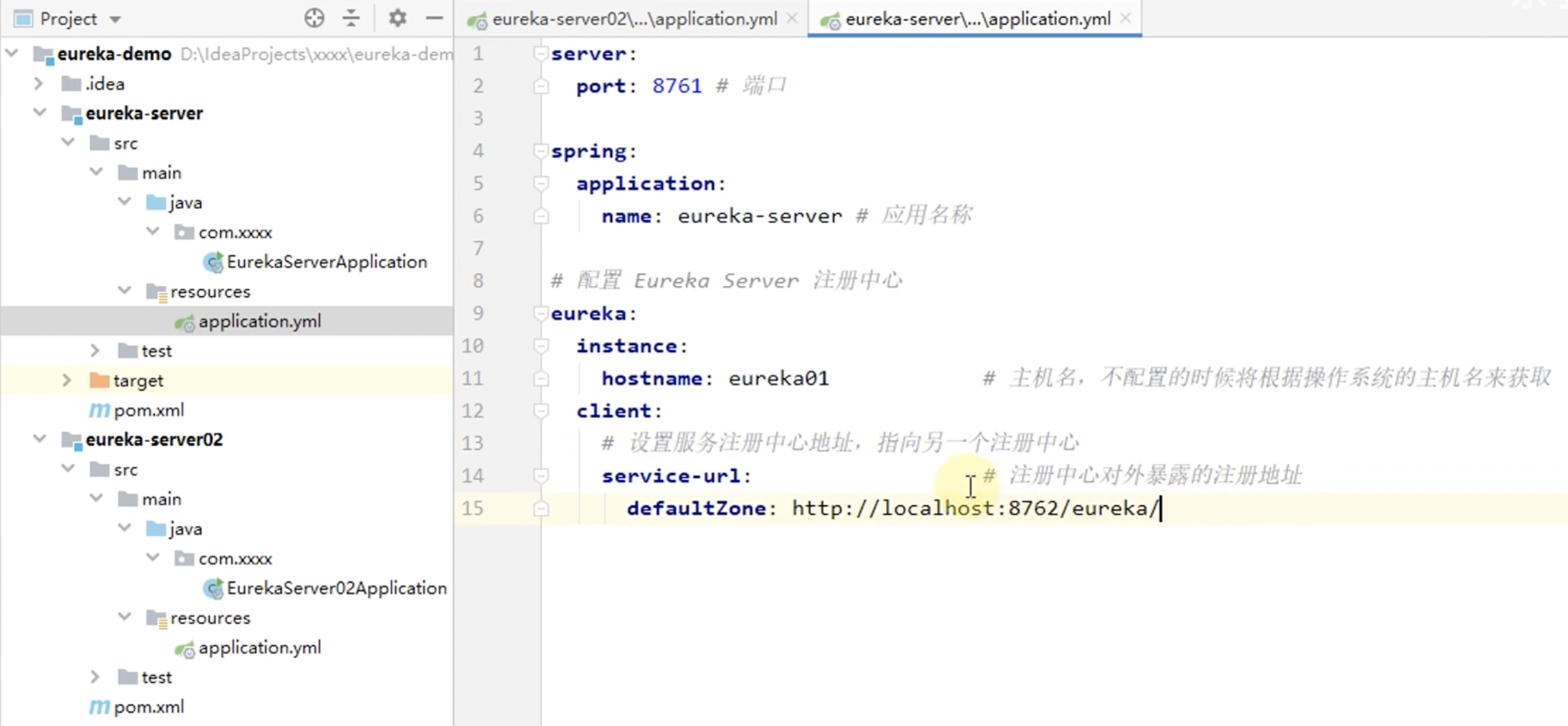
Task: Select EurekaServerApplication class file
Action: click(327, 262)
